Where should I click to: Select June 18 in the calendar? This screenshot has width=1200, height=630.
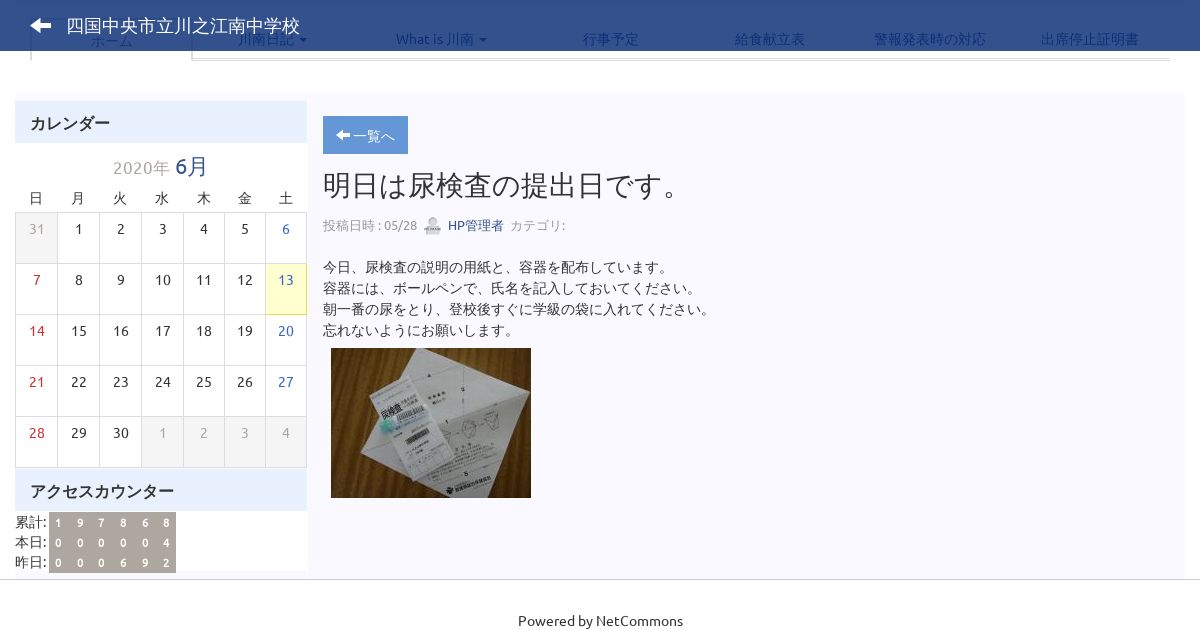click(x=203, y=340)
